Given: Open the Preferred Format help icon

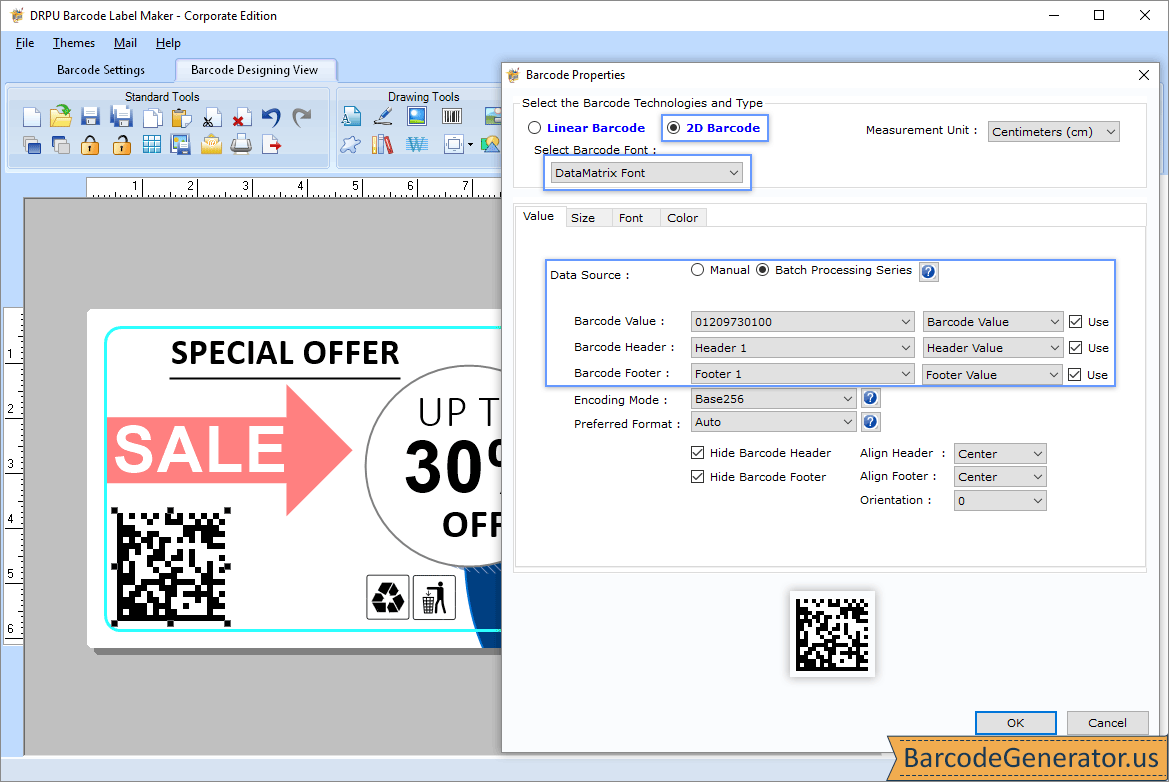Looking at the screenshot, I should point(870,422).
